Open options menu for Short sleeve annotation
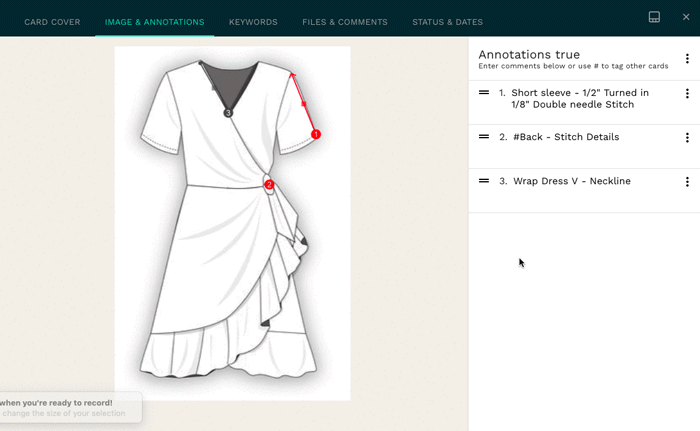 pyautogui.click(x=687, y=94)
